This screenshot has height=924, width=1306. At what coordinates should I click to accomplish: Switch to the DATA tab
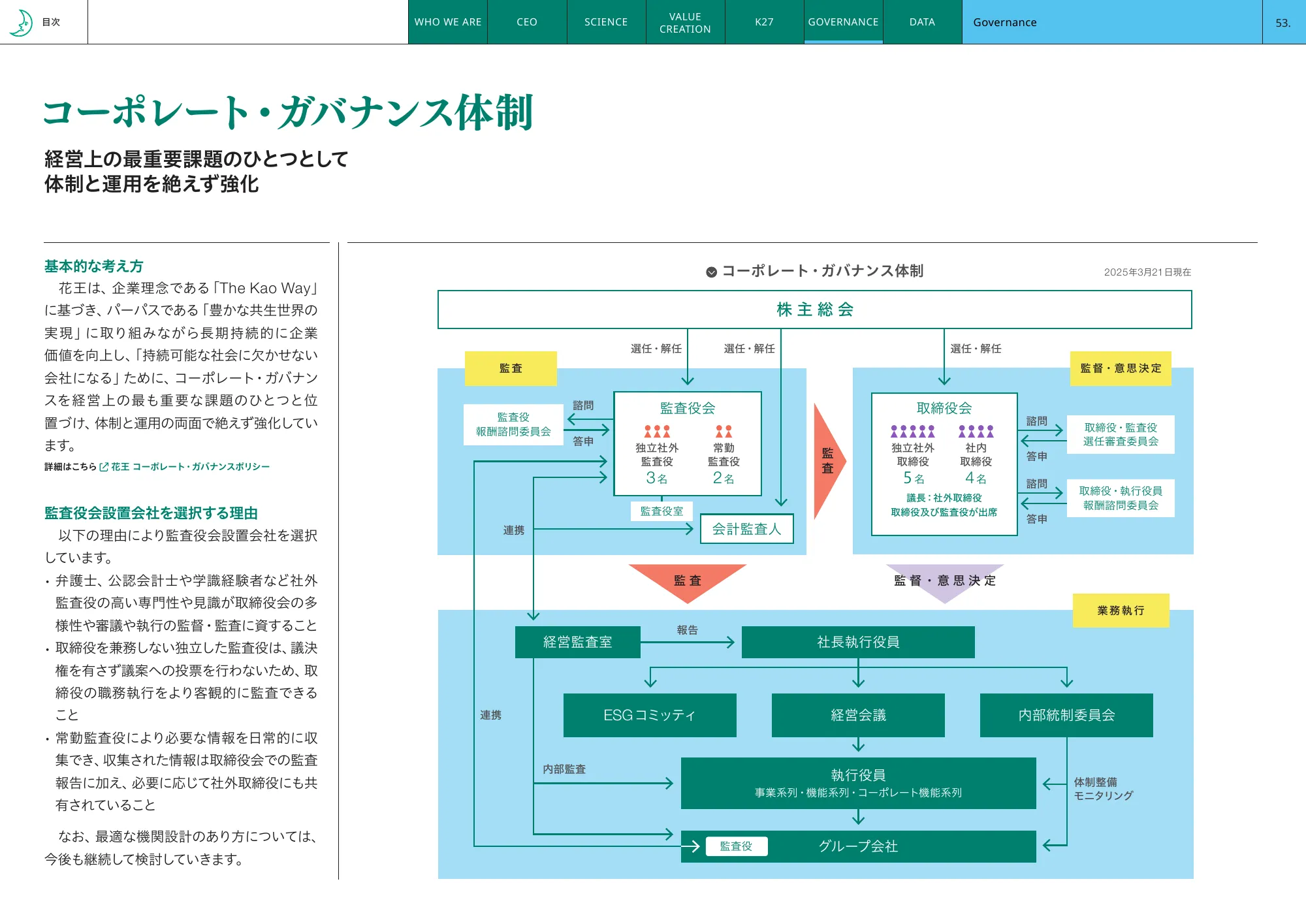(x=922, y=22)
